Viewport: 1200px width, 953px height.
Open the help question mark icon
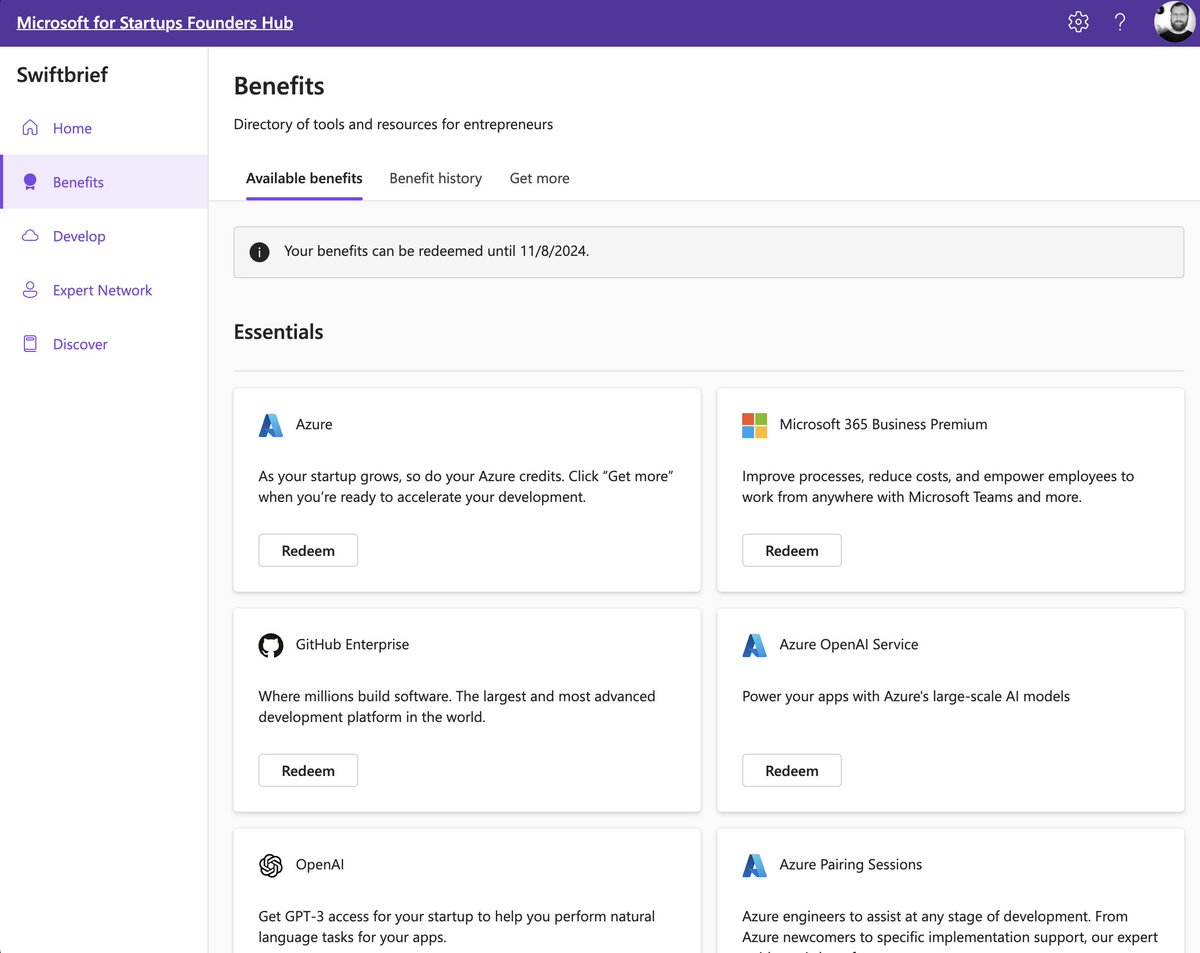click(x=1120, y=22)
